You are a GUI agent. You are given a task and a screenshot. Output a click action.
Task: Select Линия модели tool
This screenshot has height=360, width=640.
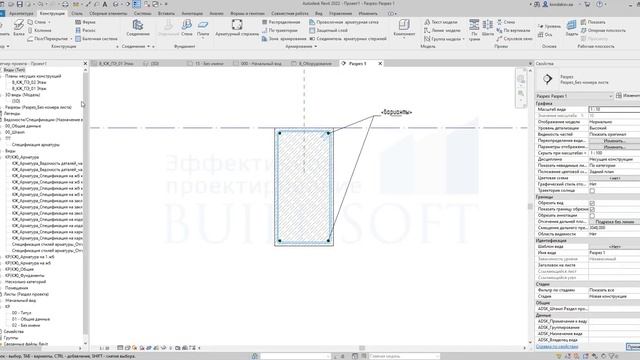442,30
